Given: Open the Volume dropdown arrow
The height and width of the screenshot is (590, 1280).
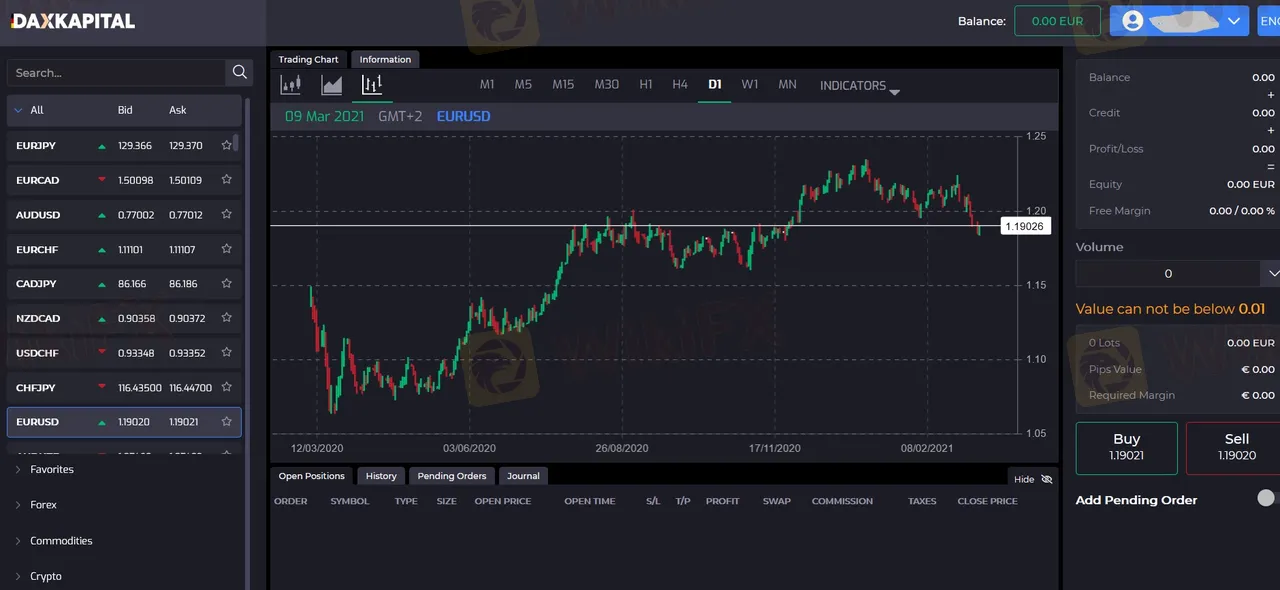Looking at the screenshot, I should coord(1272,273).
